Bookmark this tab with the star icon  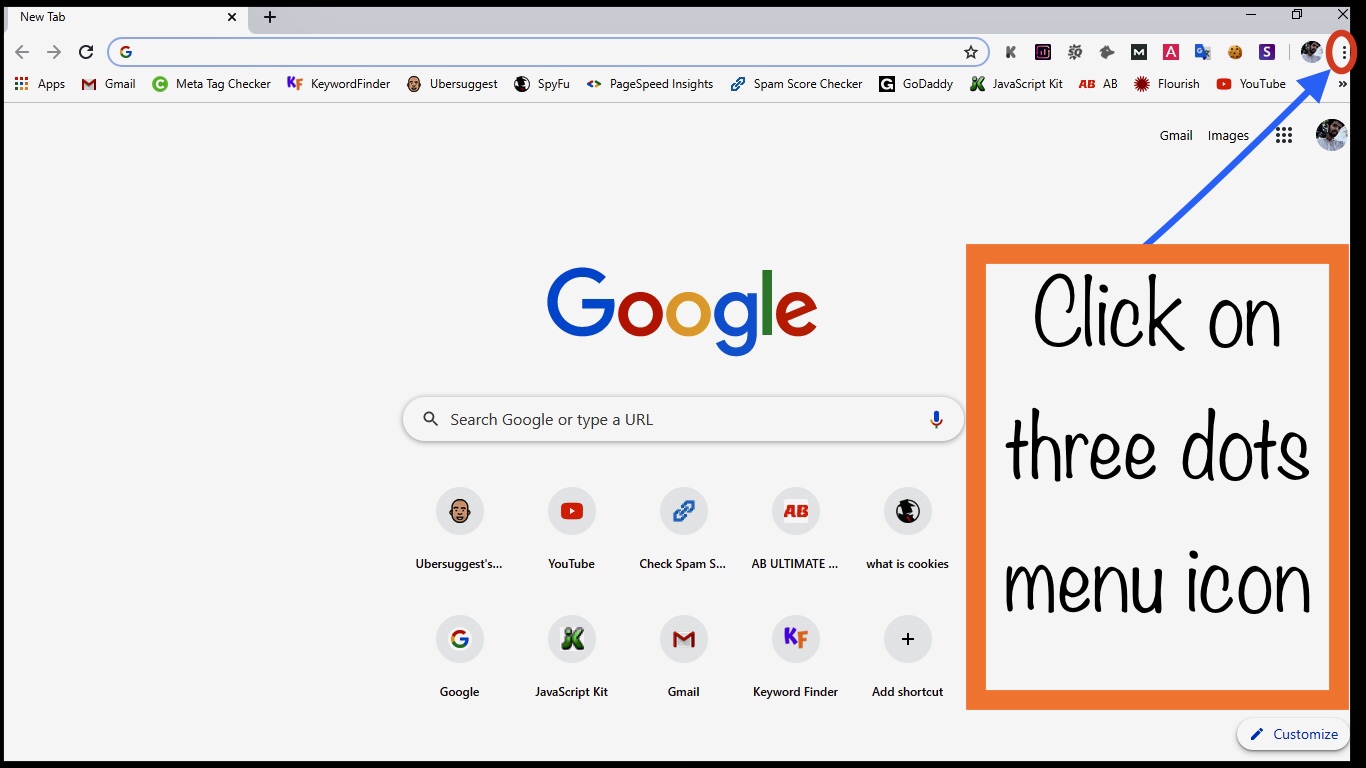[970, 52]
